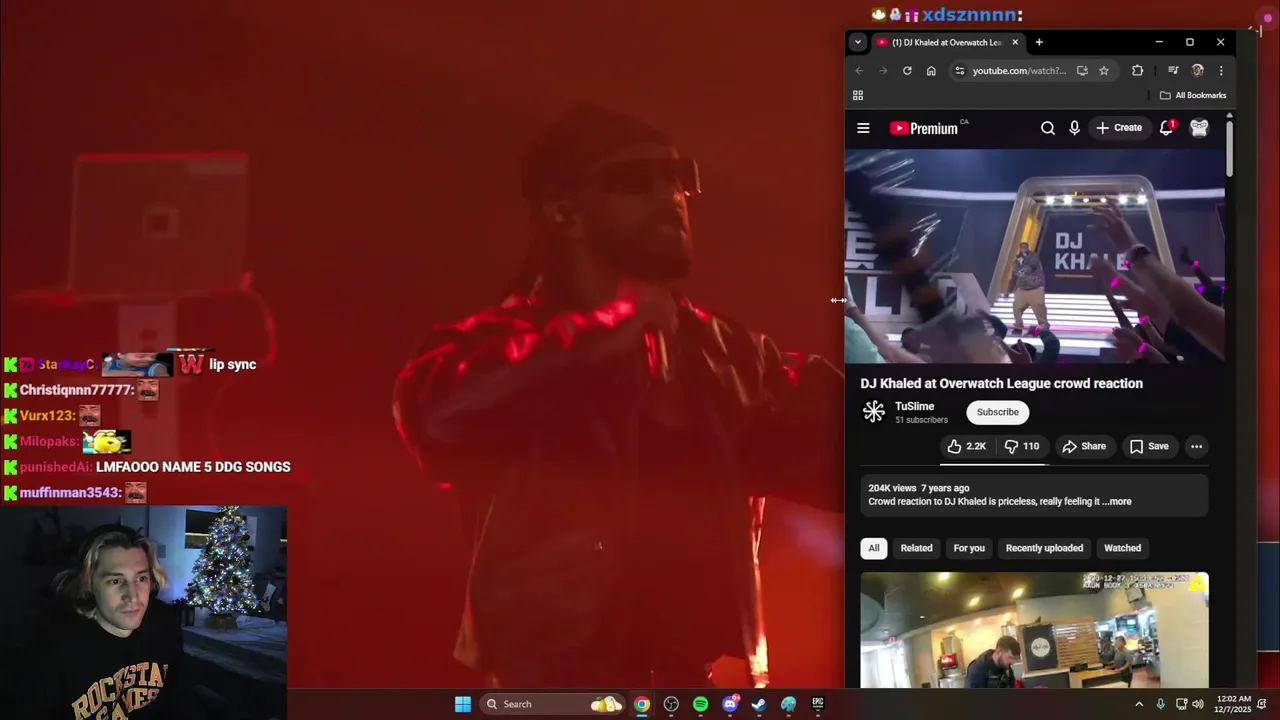Open the clock showing 12:02 AM
This screenshot has width=1280, height=720.
pos(1234,704)
